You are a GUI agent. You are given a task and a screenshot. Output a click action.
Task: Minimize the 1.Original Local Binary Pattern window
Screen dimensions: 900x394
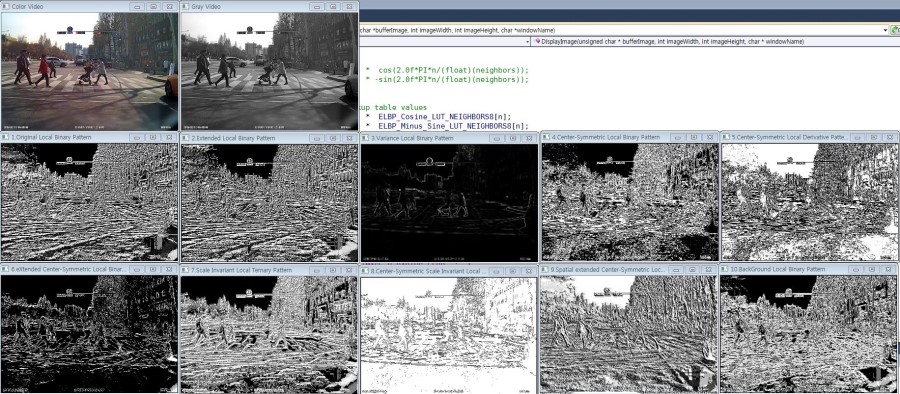[137, 138]
